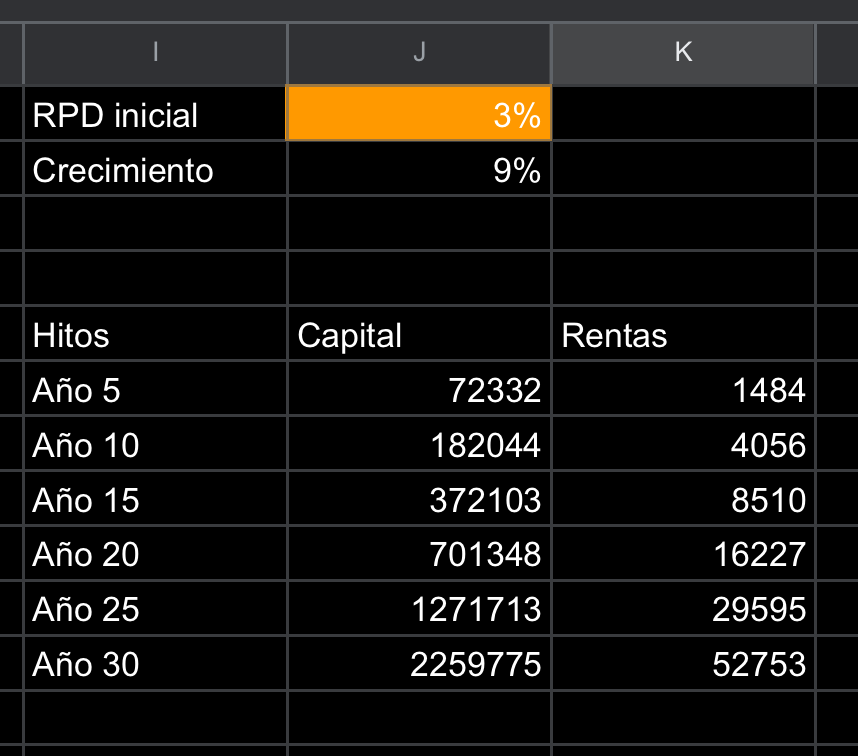Screen dimensions: 858x756
Task: Select the Crecimiento label cell
Action: click(156, 169)
